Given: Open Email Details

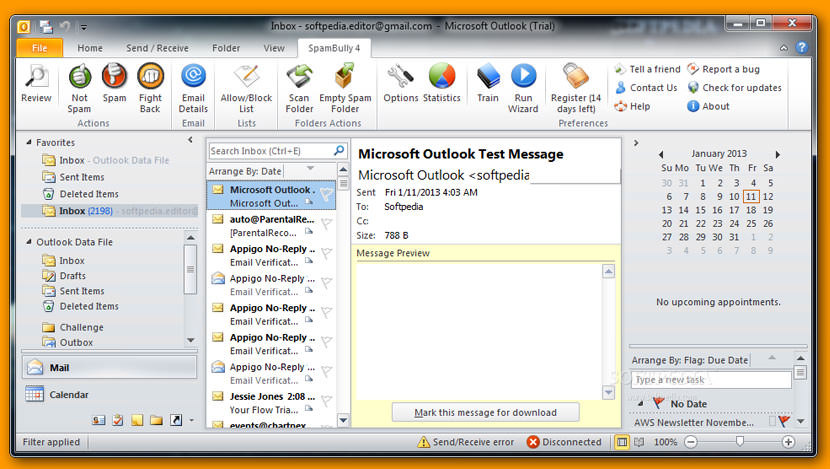Looking at the screenshot, I should [x=193, y=88].
